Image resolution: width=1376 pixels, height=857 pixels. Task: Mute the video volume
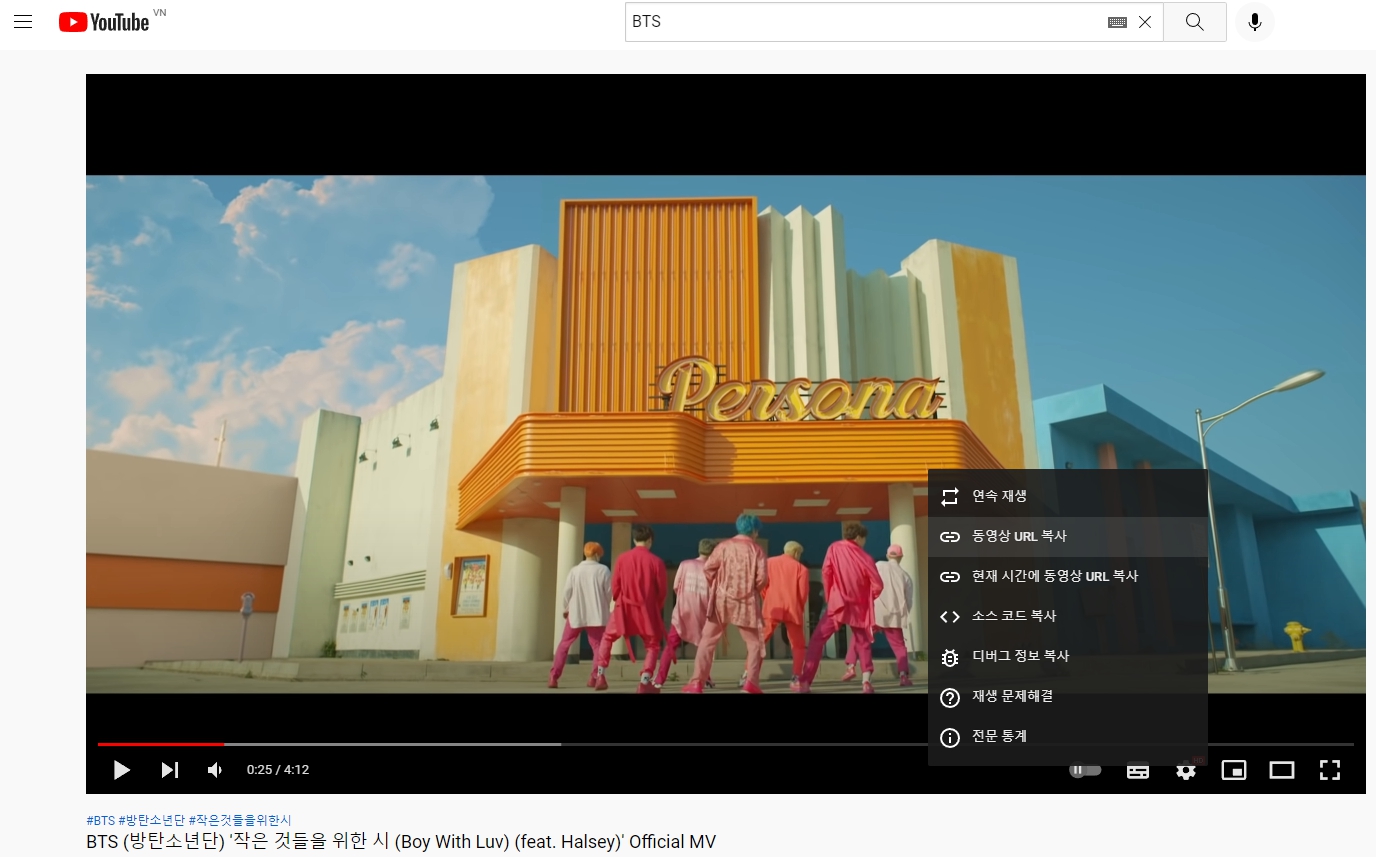click(215, 770)
